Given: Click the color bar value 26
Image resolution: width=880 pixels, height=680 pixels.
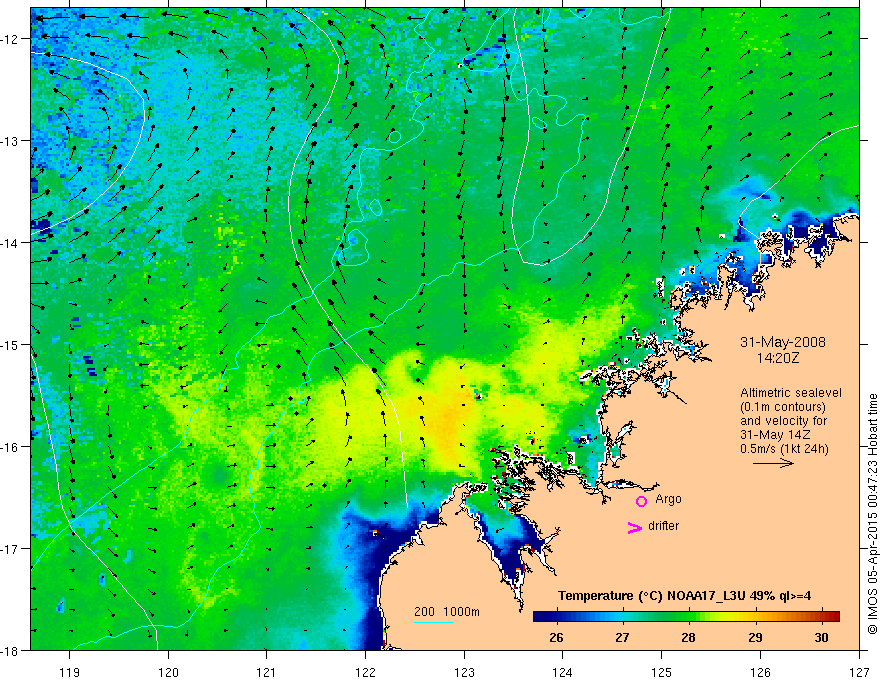Looking at the screenshot, I should pyautogui.click(x=556, y=637).
